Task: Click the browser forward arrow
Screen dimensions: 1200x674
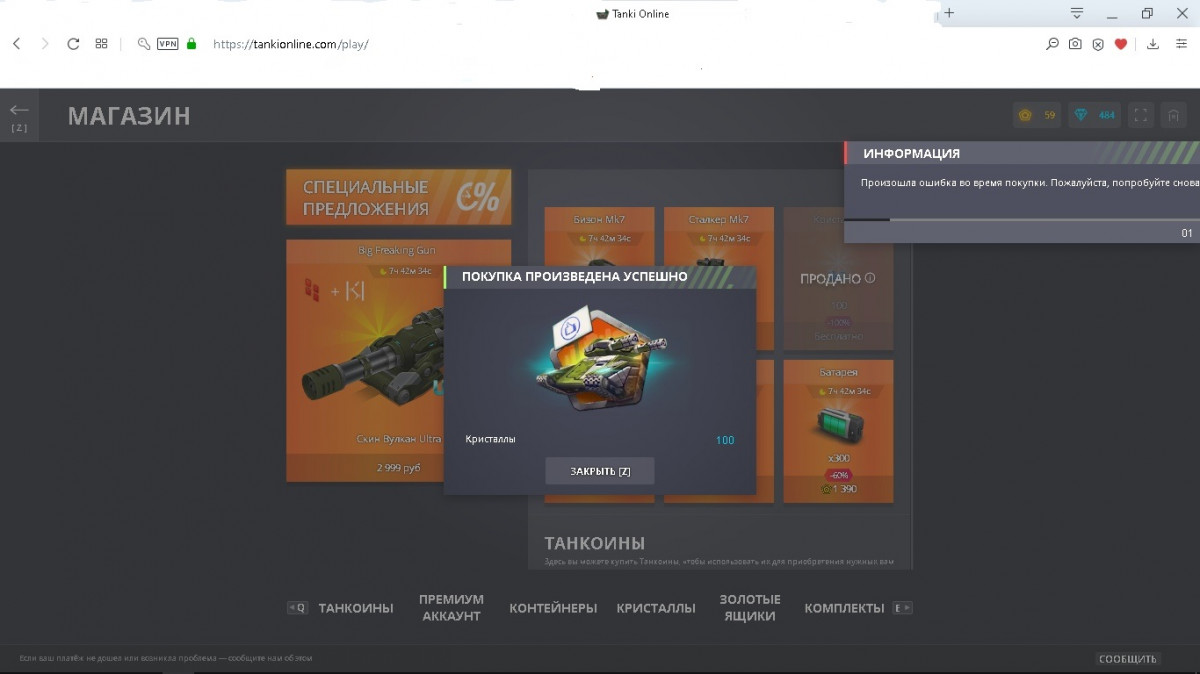Action: click(x=45, y=44)
